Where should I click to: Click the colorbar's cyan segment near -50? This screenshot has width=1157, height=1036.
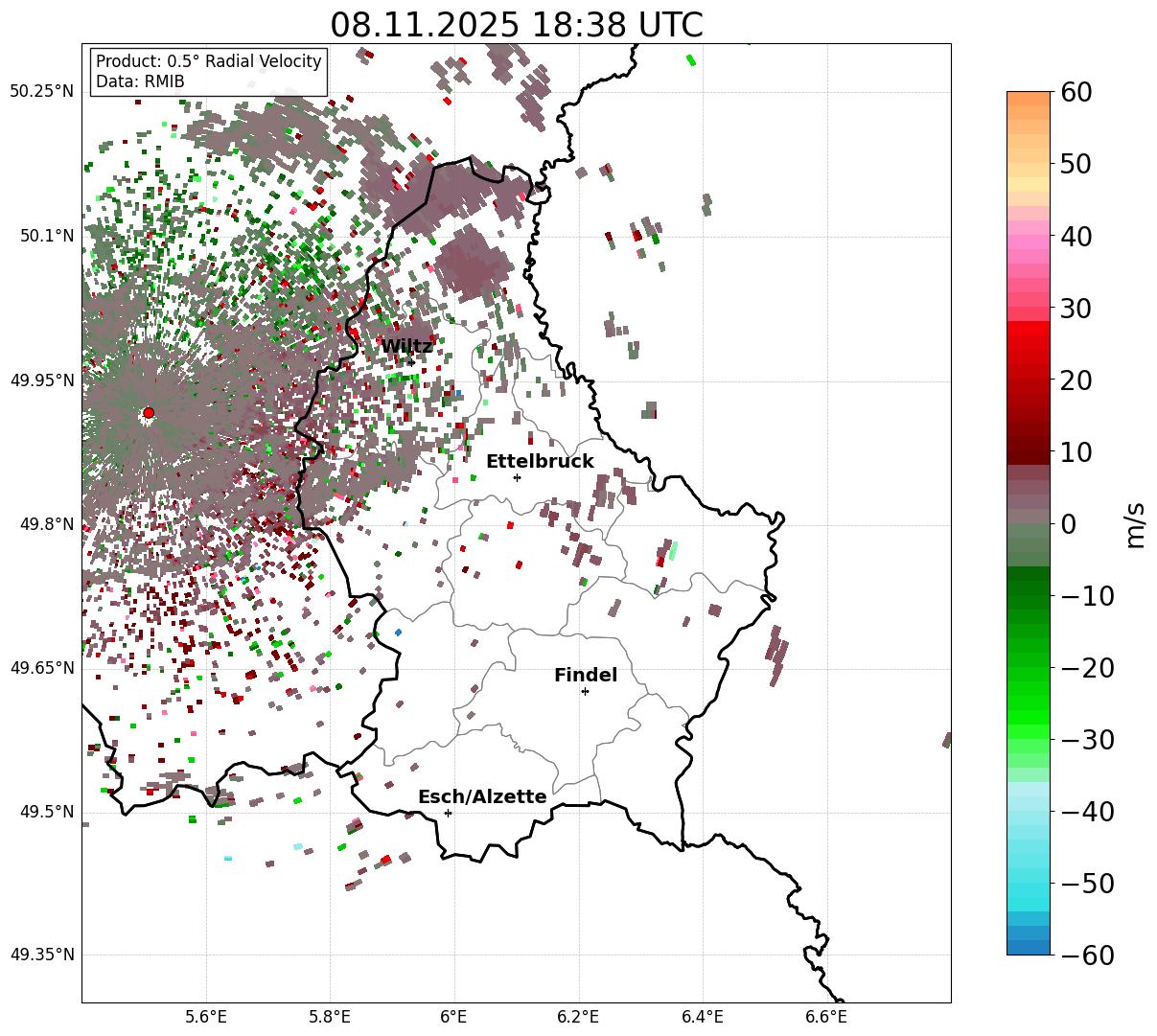(1029, 883)
